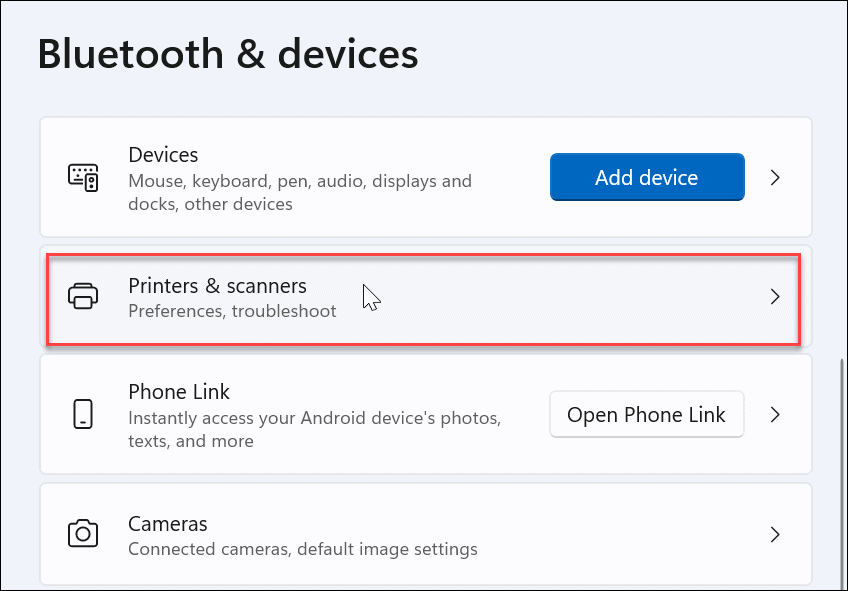Click the Devices mouse-and-keyboard icon
848x591 pixels.
pos(84,177)
